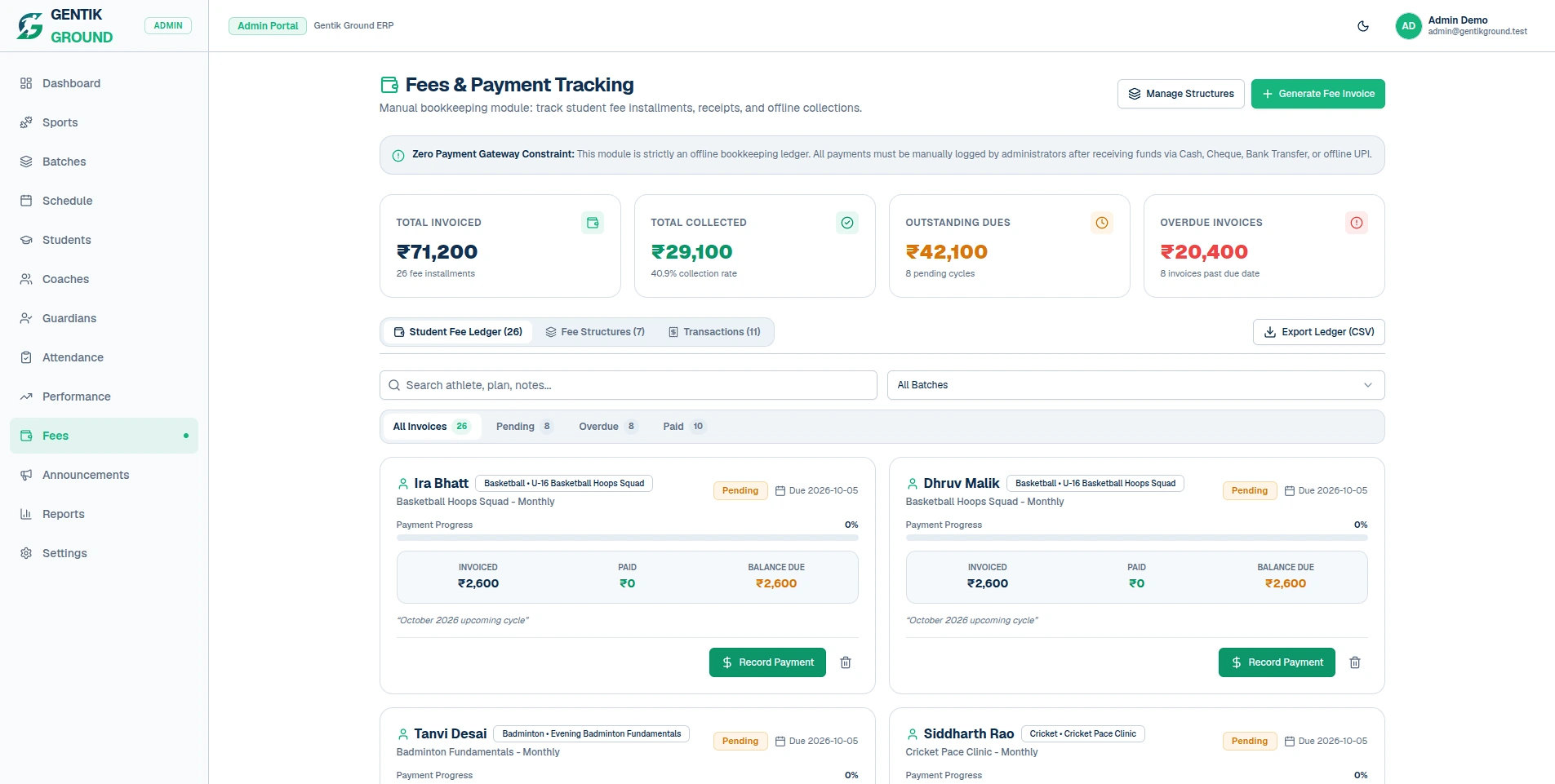The height and width of the screenshot is (784, 1555).
Task: Click the Total Collected checkmark icon
Action: (847, 223)
